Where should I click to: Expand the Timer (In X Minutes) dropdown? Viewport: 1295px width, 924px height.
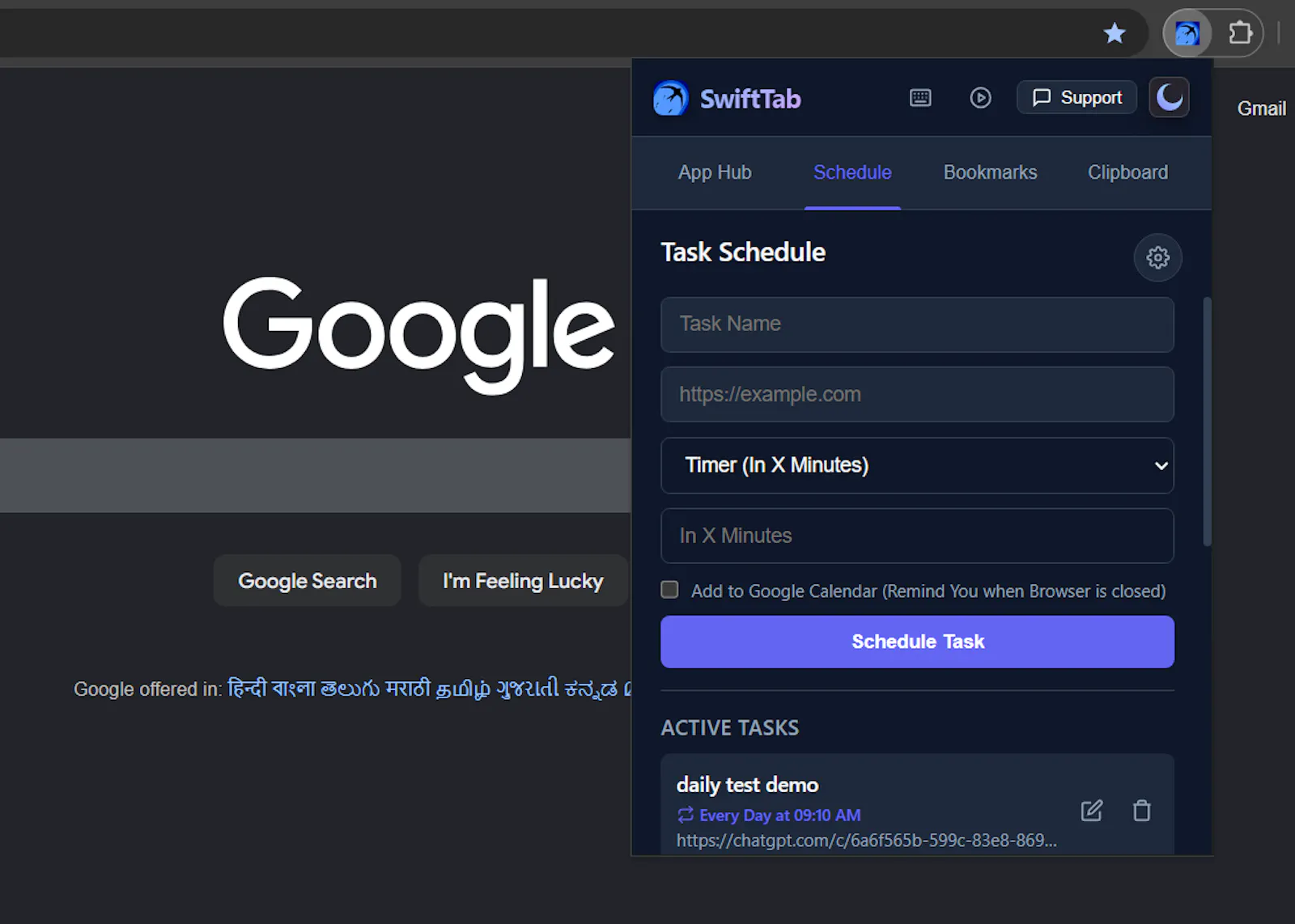point(917,465)
